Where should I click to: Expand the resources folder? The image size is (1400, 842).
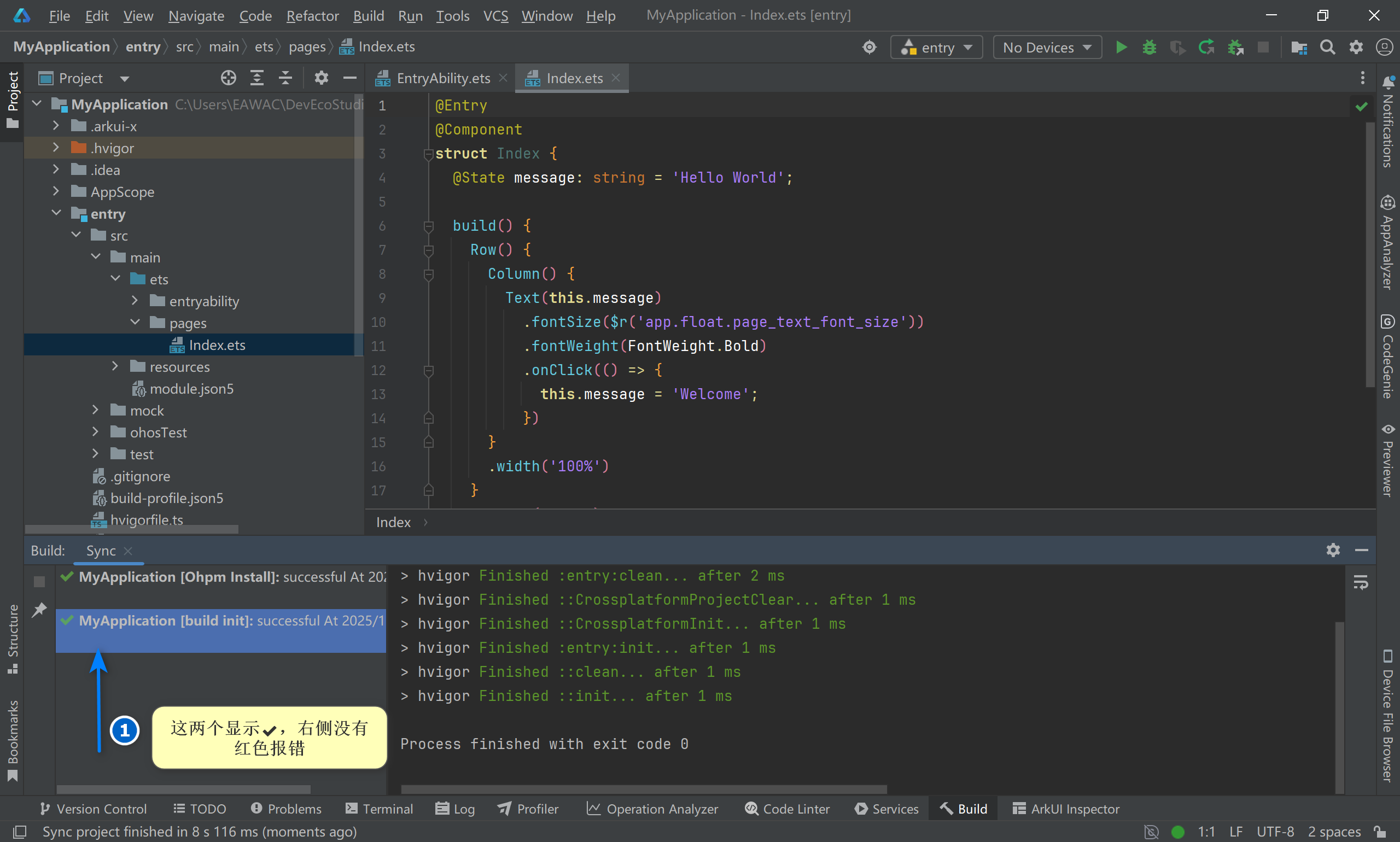115,366
